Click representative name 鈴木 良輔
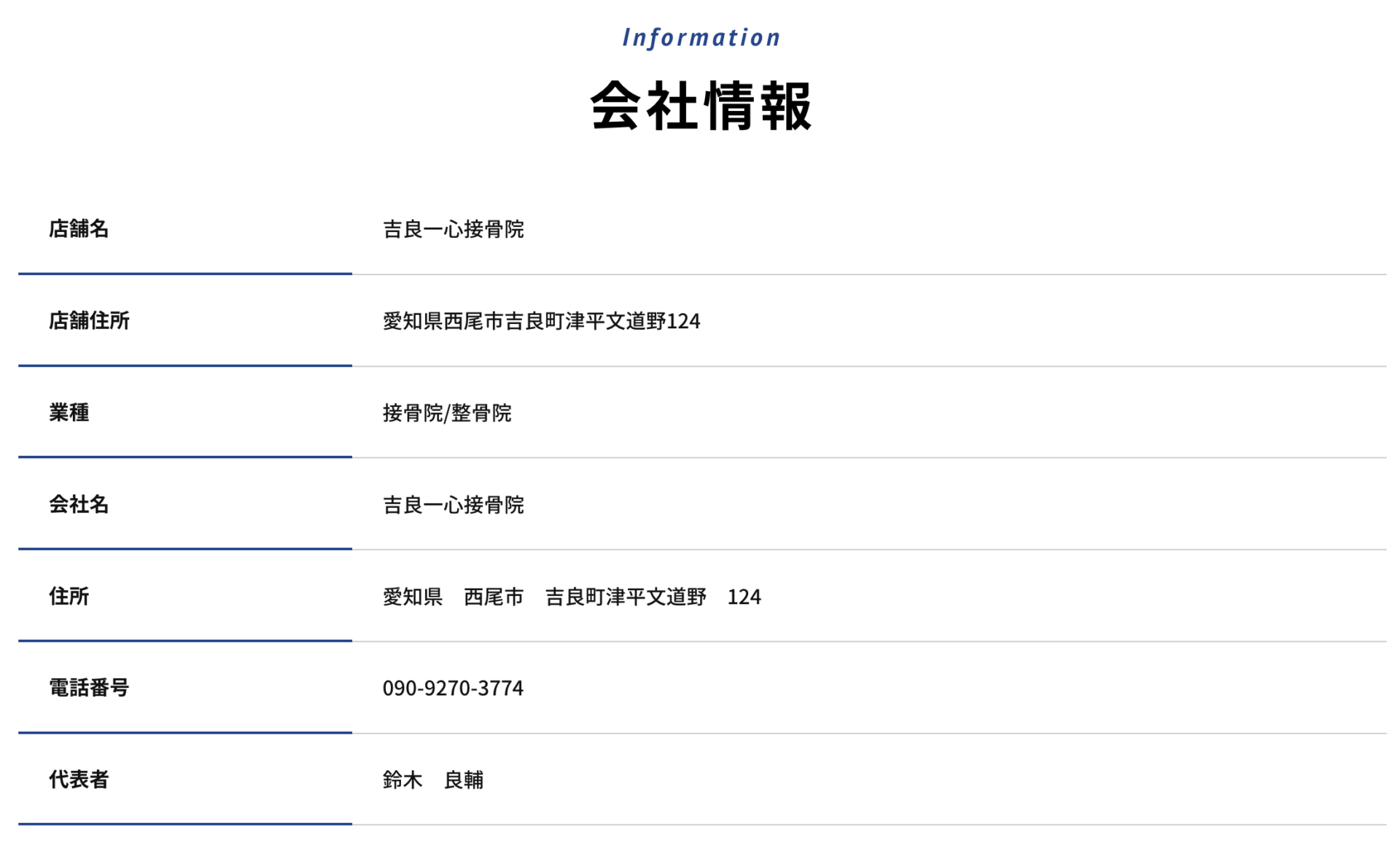Image resolution: width=1400 pixels, height=852 pixels. (x=433, y=781)
